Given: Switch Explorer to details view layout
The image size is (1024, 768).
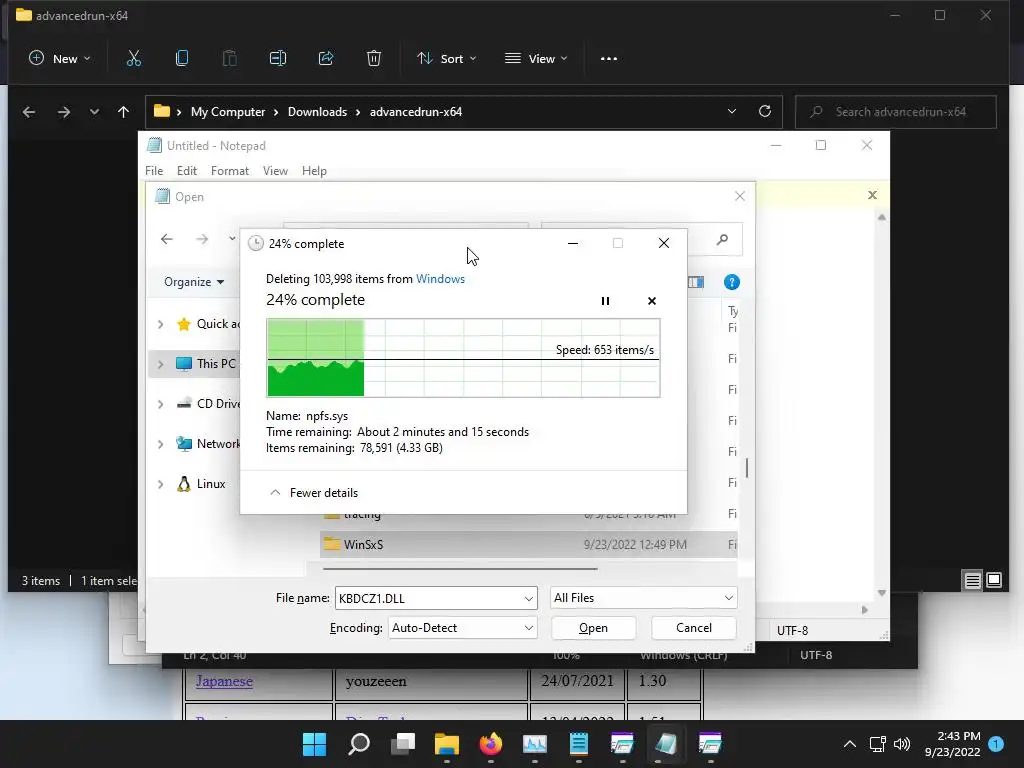Looking at the screenshot, I should click(x=972, y=580).
